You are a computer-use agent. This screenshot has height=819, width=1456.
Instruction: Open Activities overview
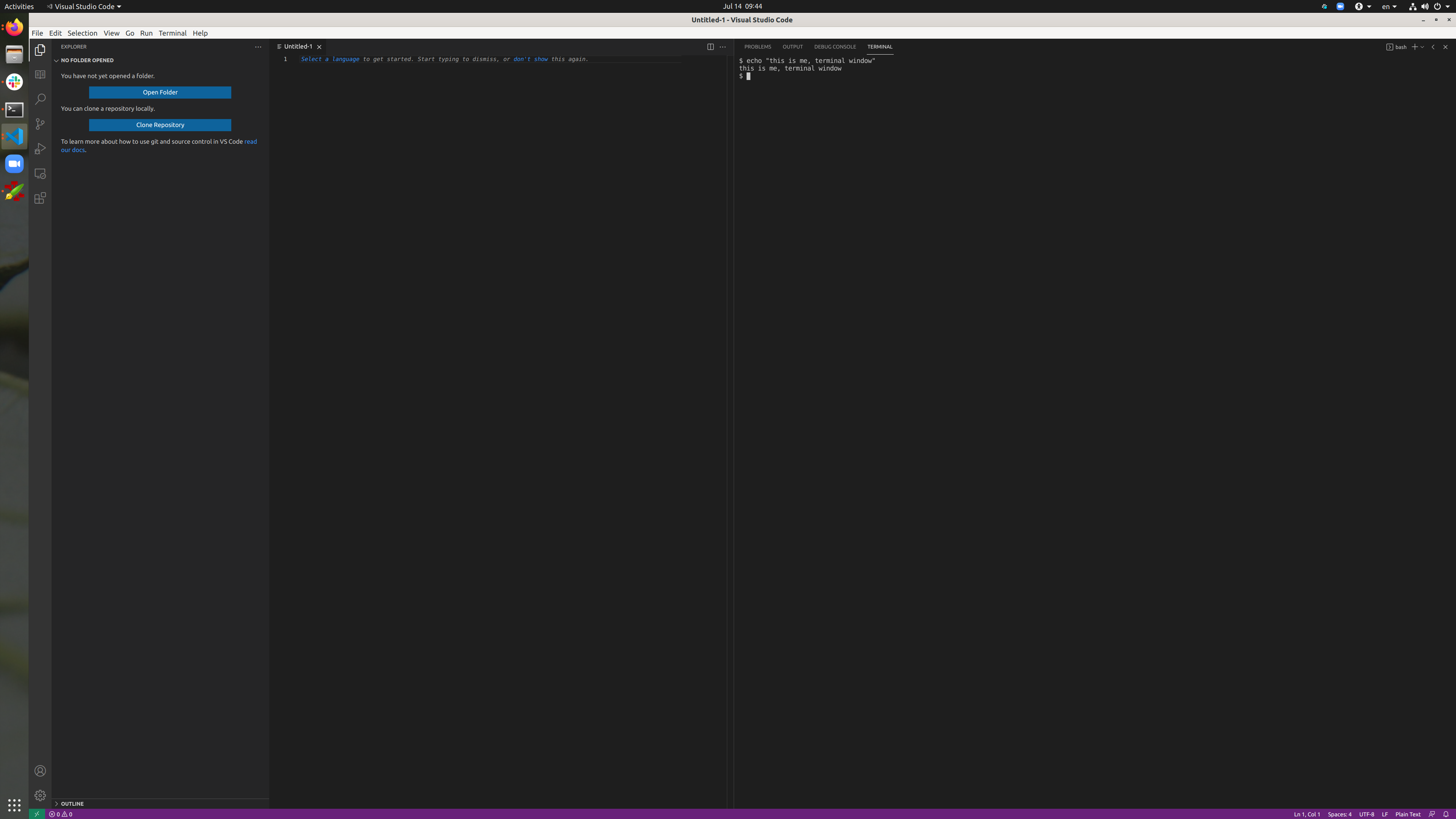pyautogui.click(x=19, y=6)
